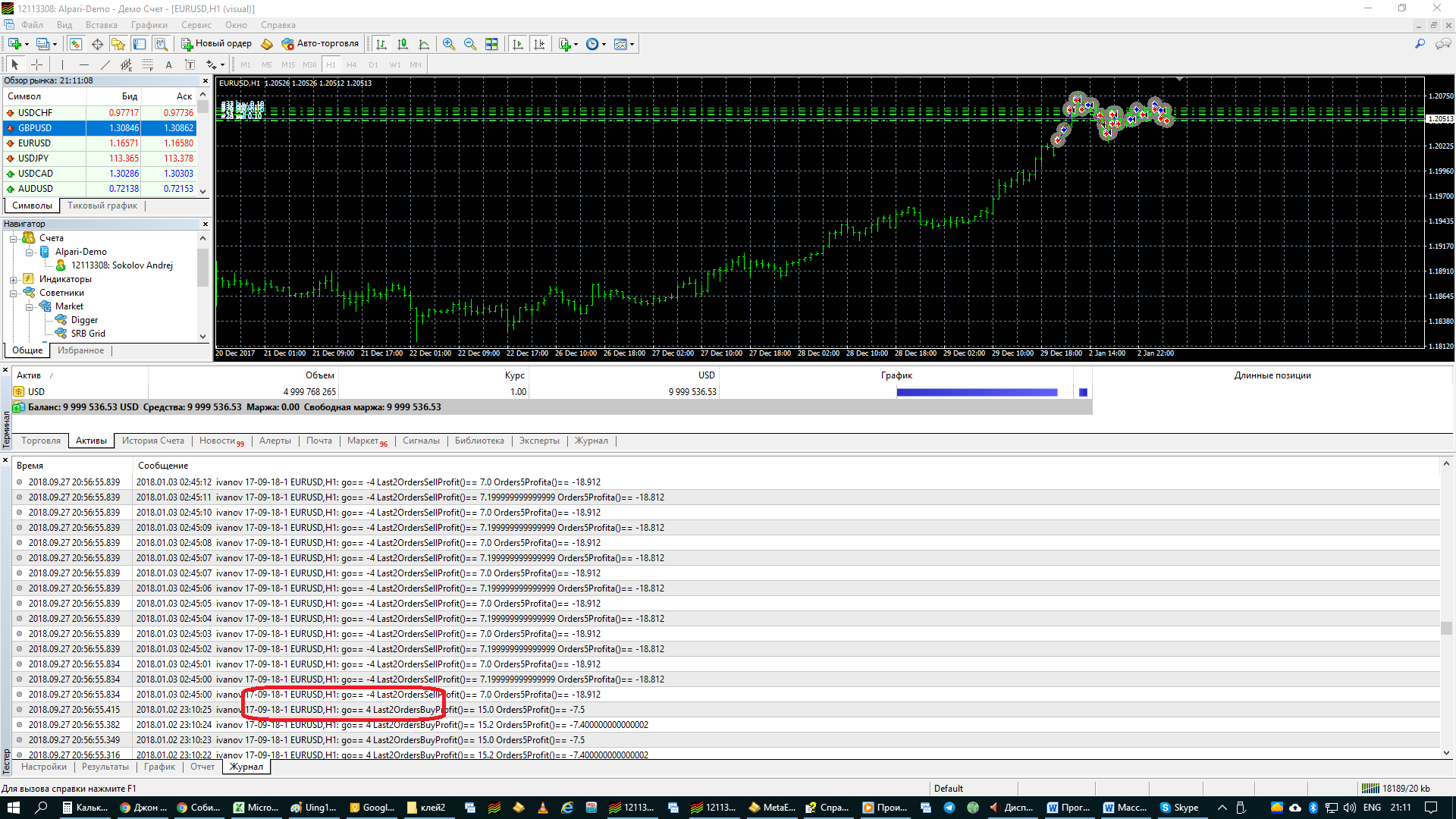Switch chart to line chart type
1456x819 pixels.
coord(424,44)
